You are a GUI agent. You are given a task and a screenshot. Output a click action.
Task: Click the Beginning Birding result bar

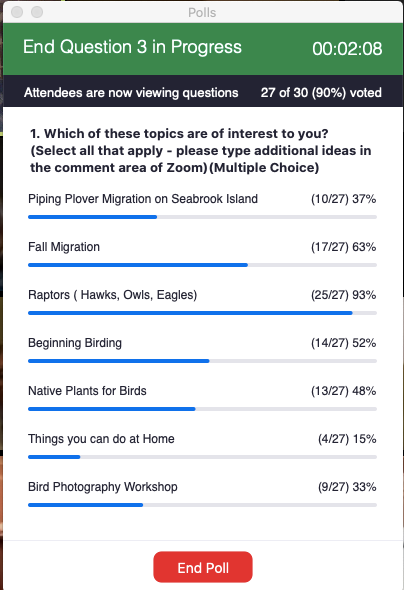tap(202, 361)
